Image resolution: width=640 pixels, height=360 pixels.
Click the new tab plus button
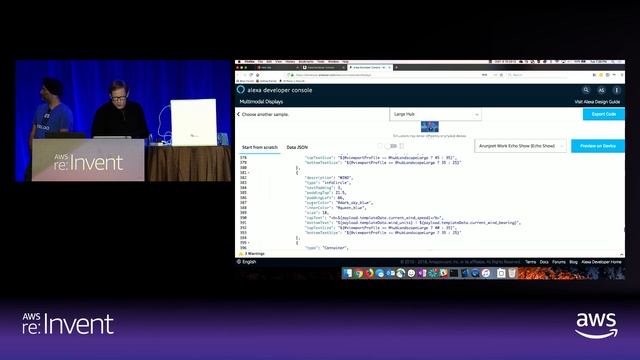396,67
